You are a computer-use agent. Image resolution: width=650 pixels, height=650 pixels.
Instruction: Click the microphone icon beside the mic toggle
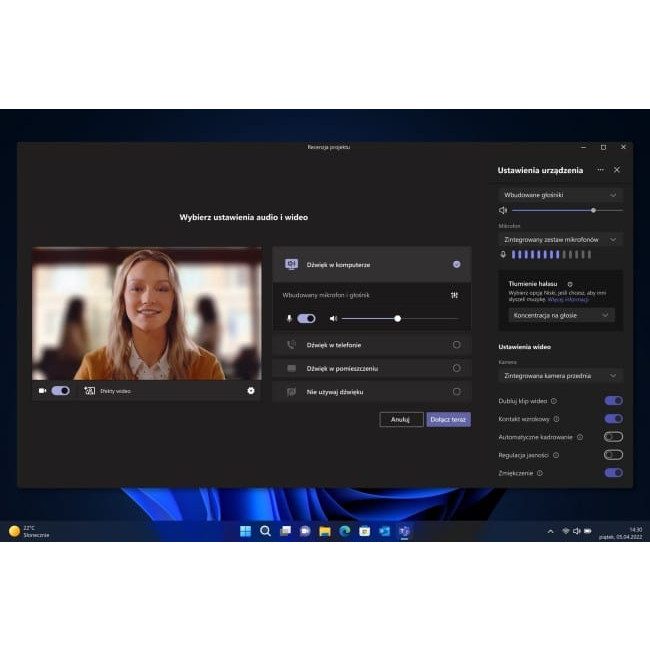[x=289, y=318]
